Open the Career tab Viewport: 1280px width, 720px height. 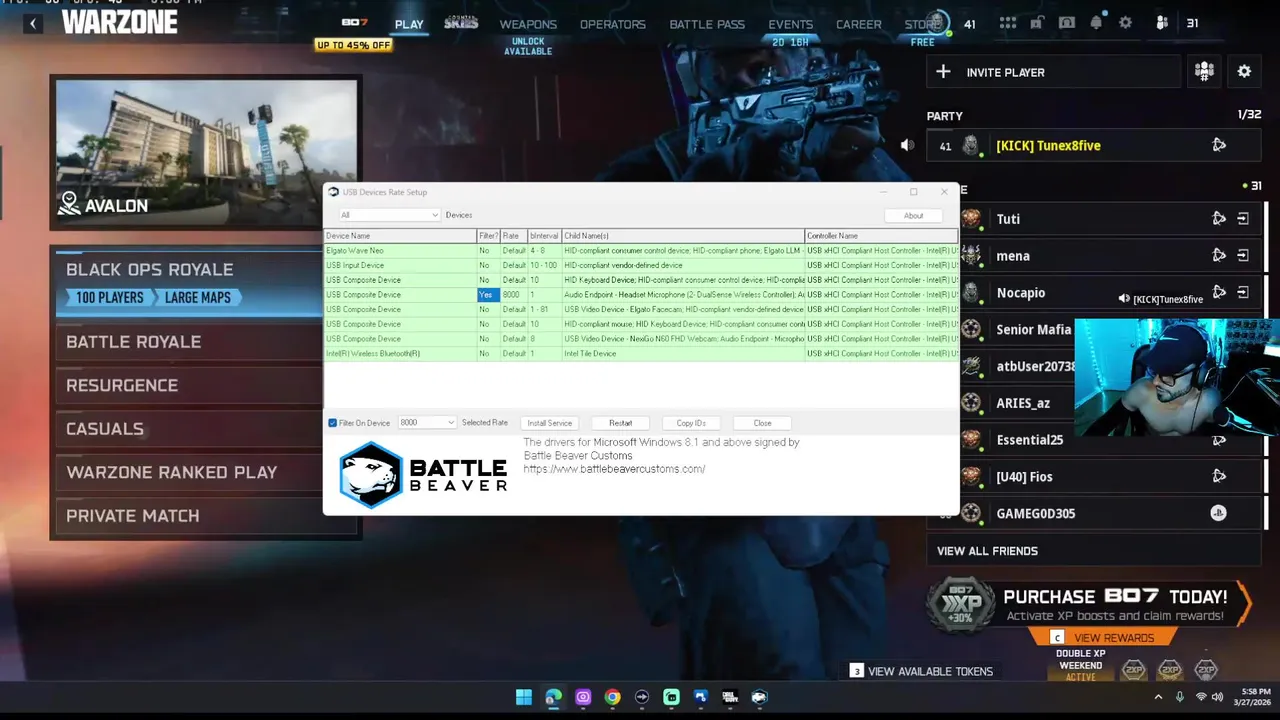tap(859, 24)
